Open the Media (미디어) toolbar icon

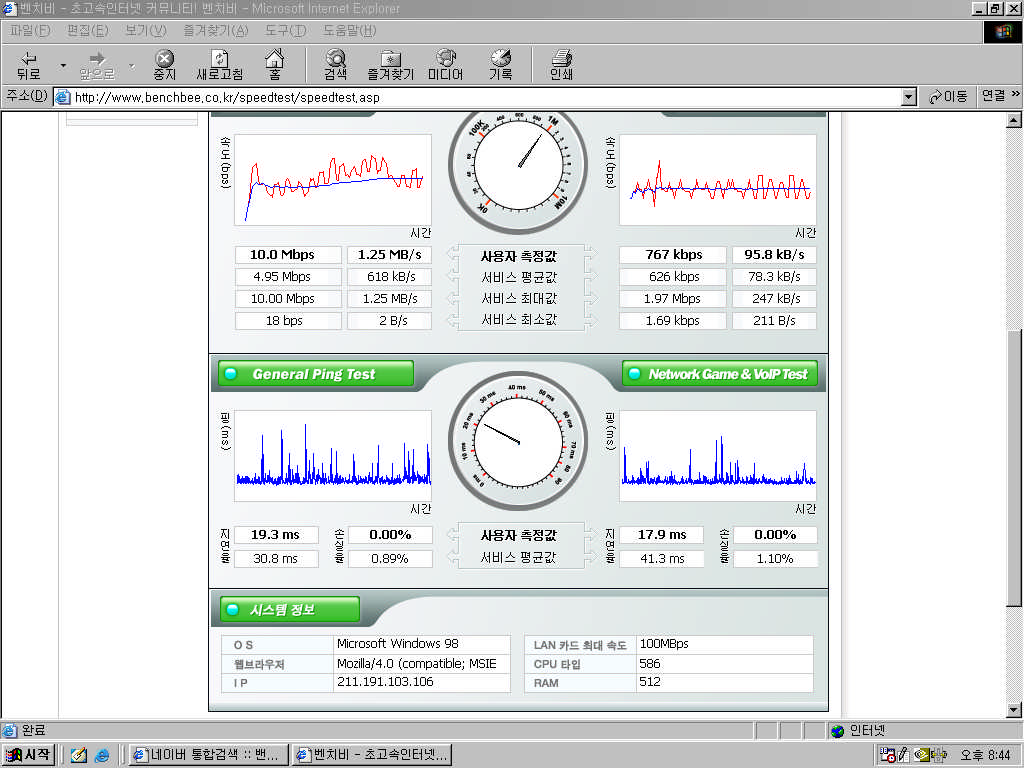click(445, 65)
